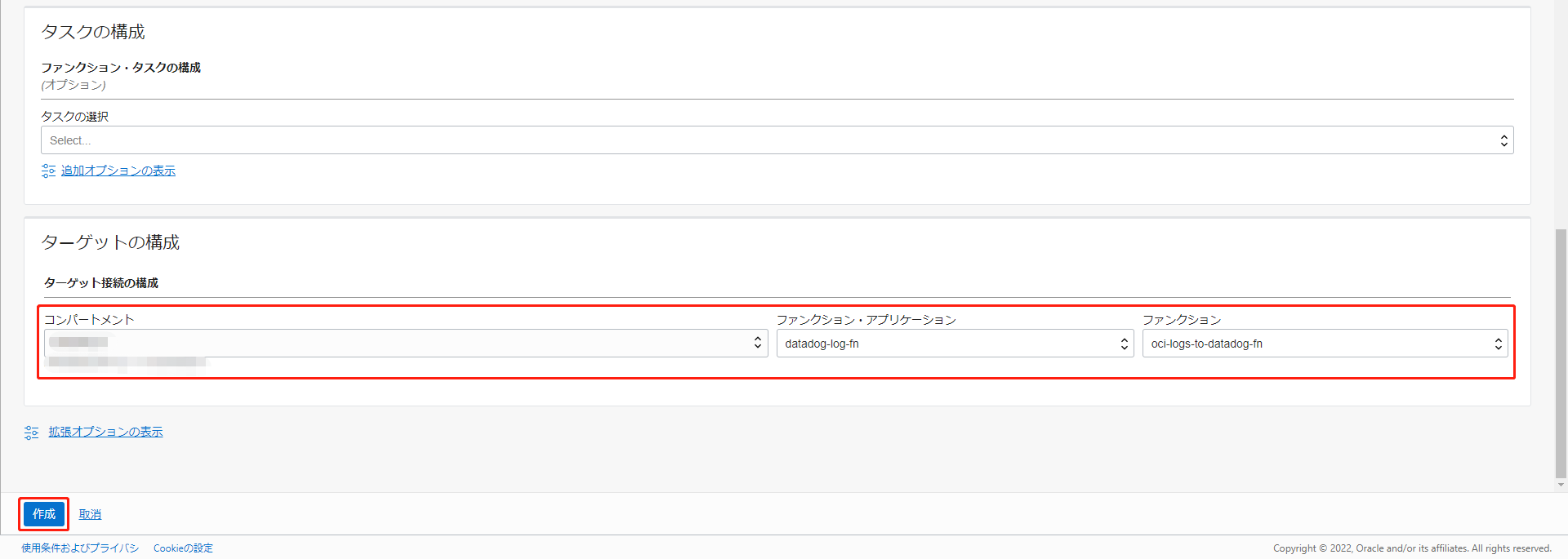The width and height of the screenshot is (1568, 559).
Task: Click the sliders icon beside 追加オプションの表示
Action: click(48, 171)
